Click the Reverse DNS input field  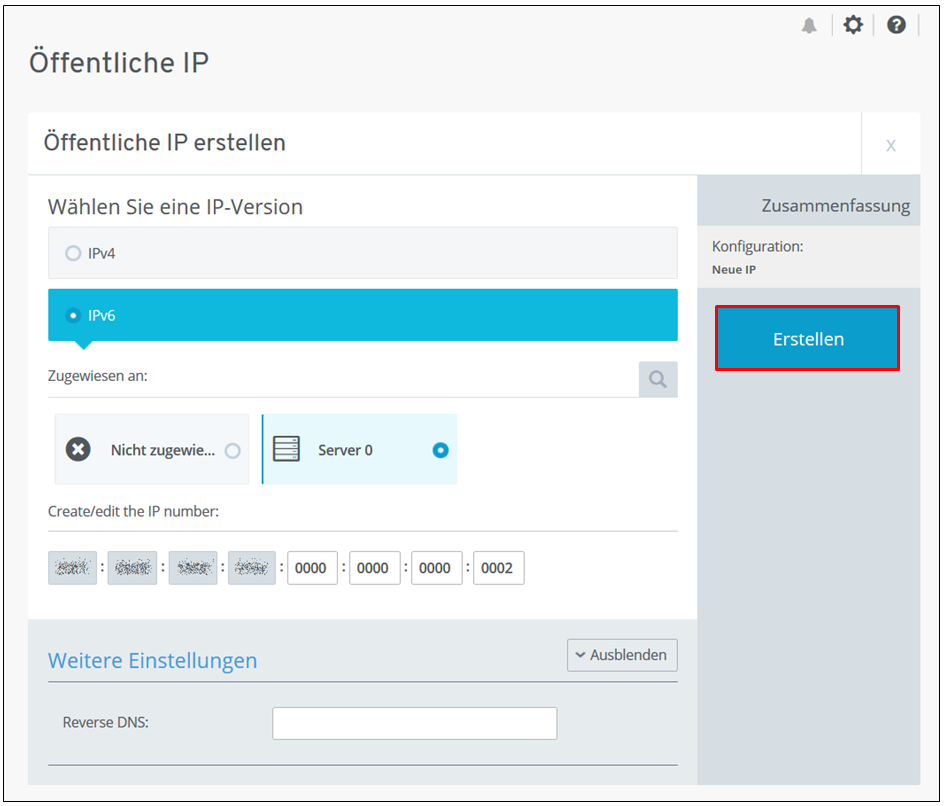tap(414, 723)
